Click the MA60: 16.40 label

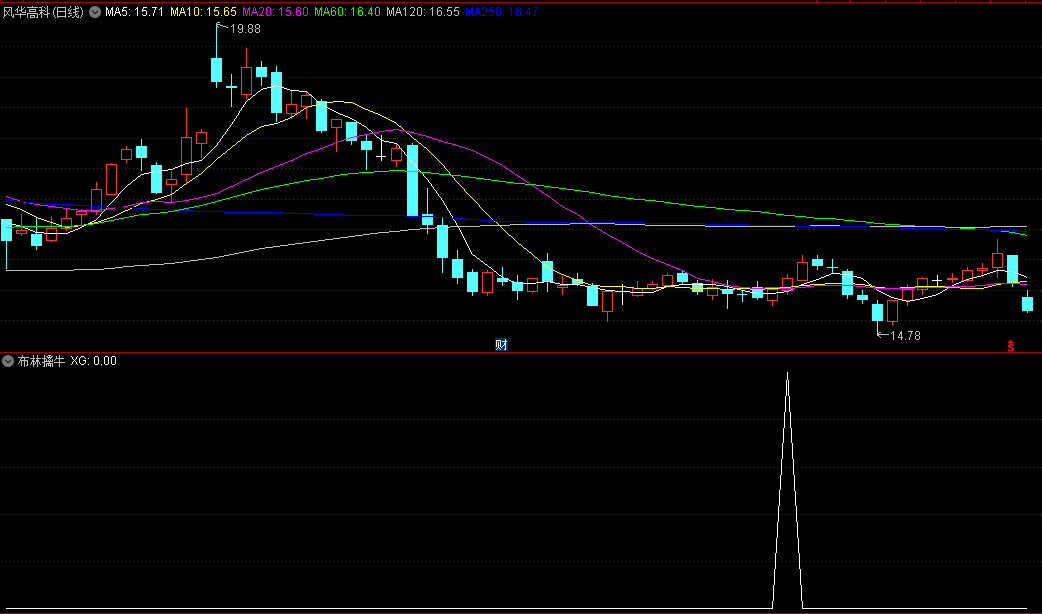point(348,12)
